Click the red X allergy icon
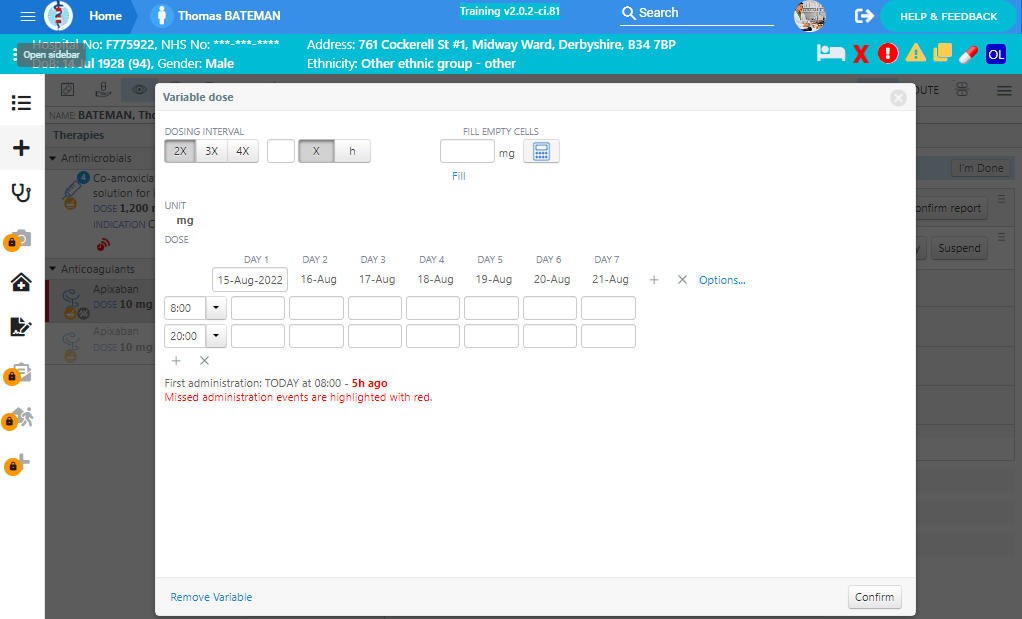The image size is (1022, 619). 861,54
